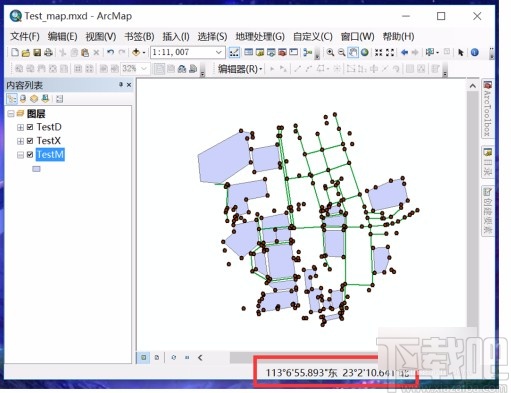
Task: Switch to Layout View button
Action: pos(157,357)
